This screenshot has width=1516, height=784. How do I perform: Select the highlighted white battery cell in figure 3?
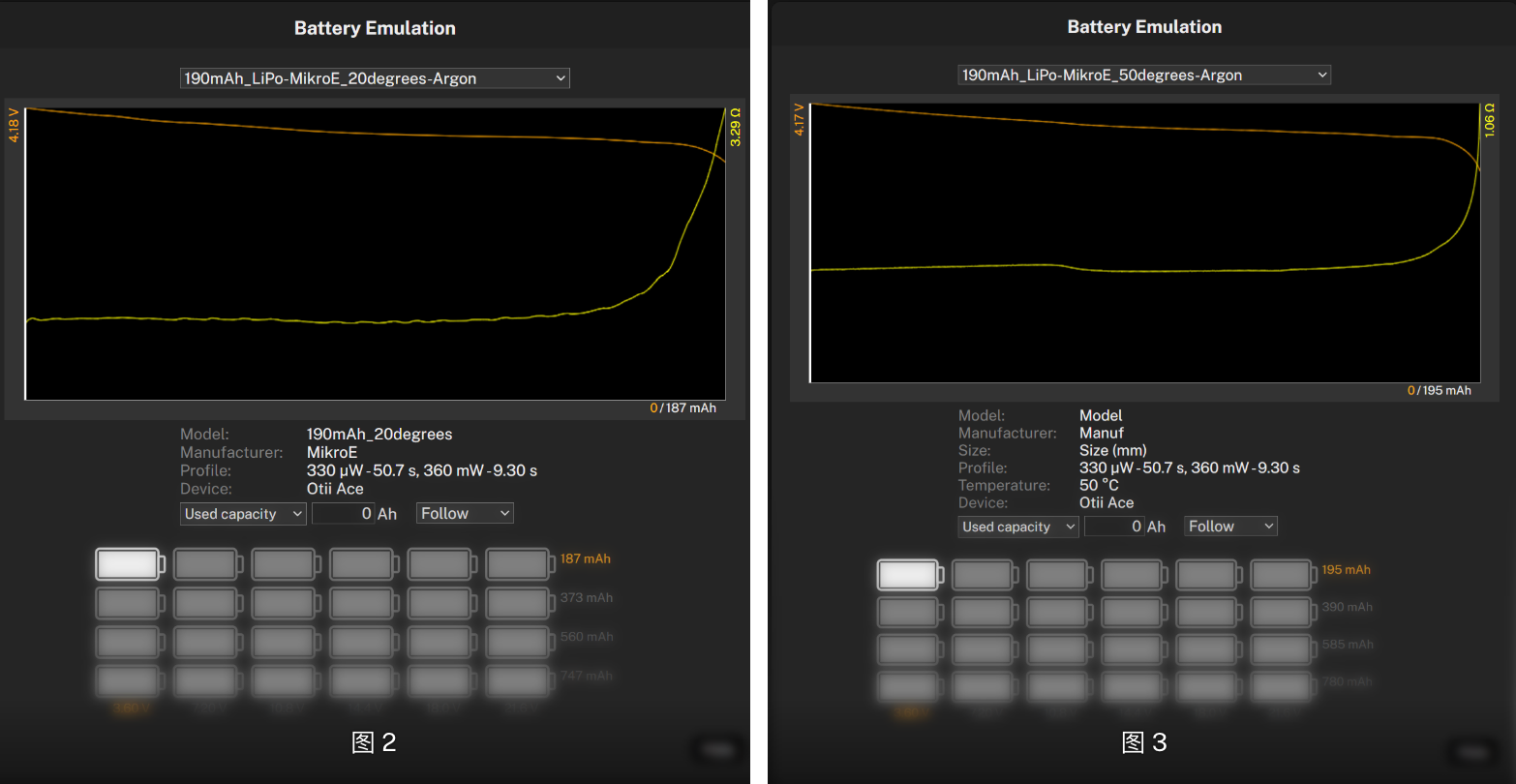pyautogui.click(x=911, y=575)
